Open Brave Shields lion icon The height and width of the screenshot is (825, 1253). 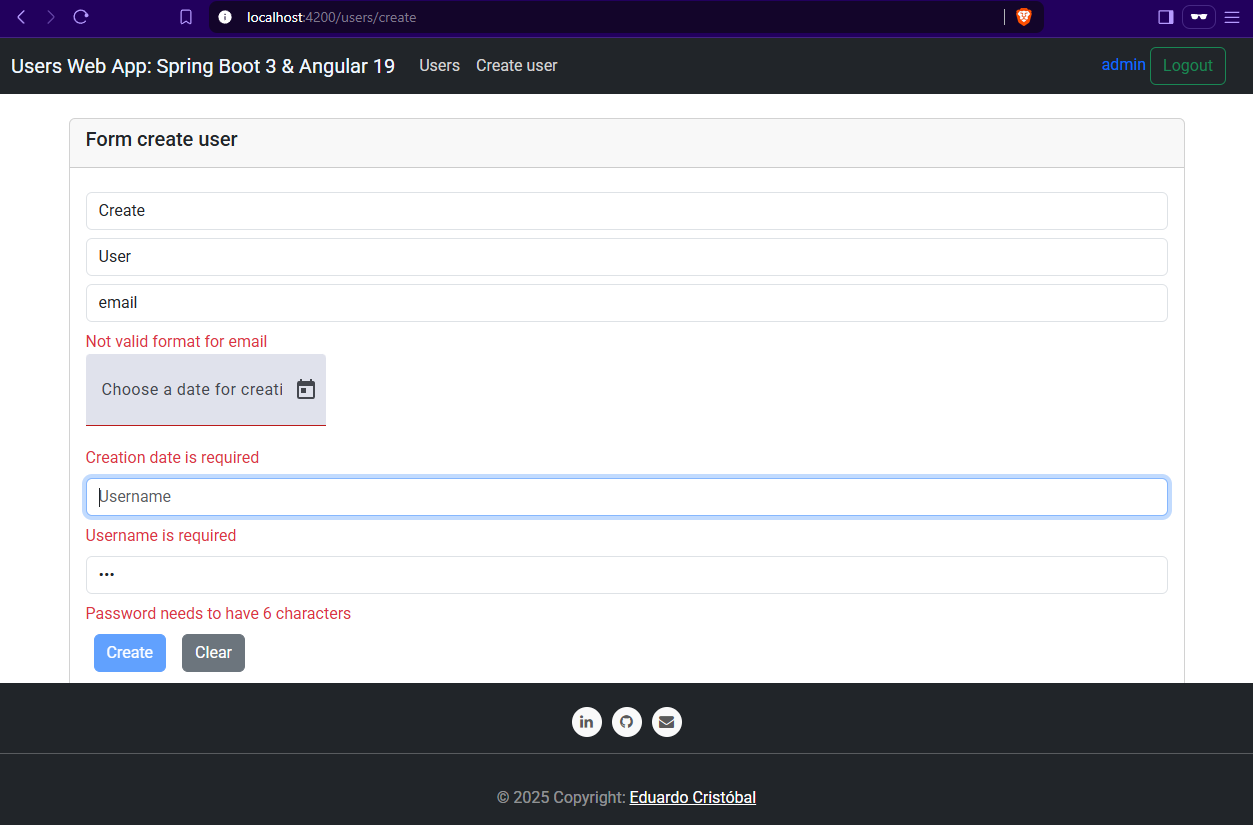pos(1023,17)
